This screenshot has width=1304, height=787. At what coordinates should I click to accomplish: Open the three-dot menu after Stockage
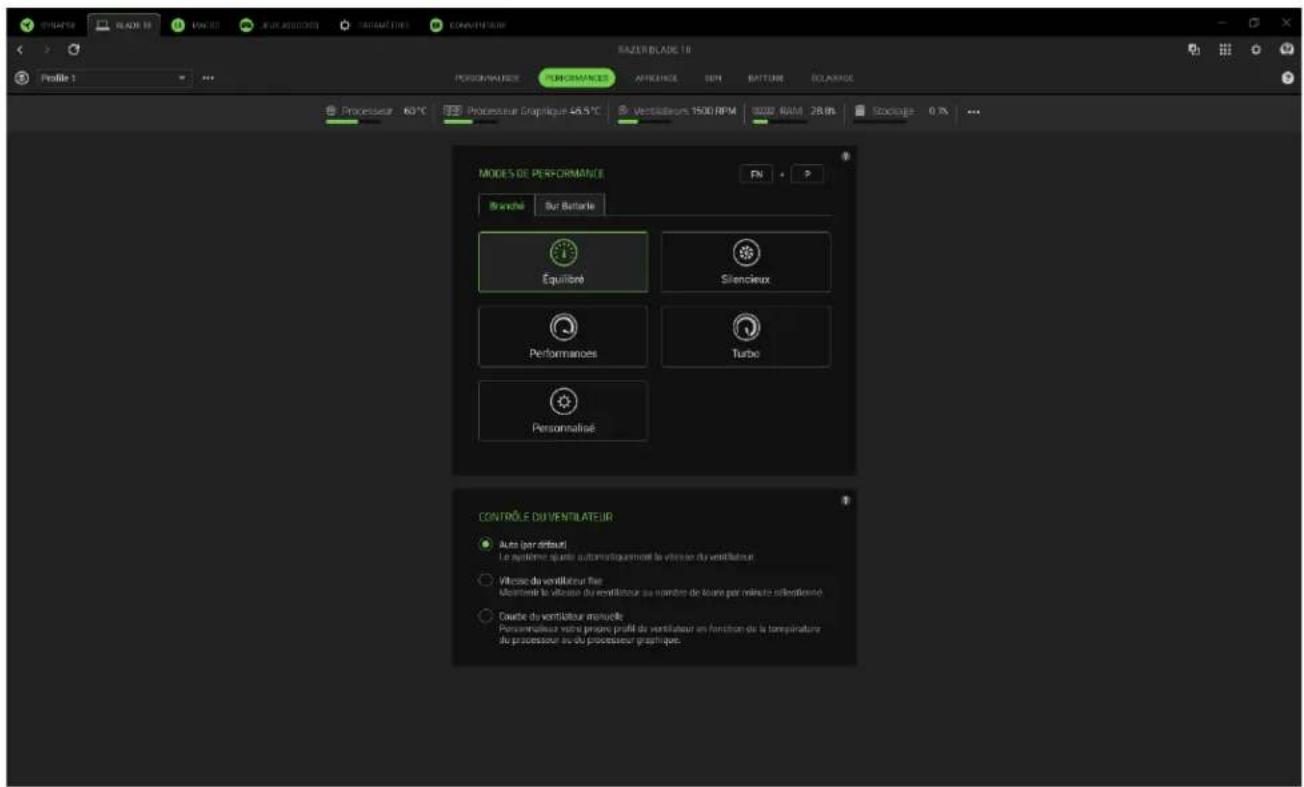pos(972,111)
